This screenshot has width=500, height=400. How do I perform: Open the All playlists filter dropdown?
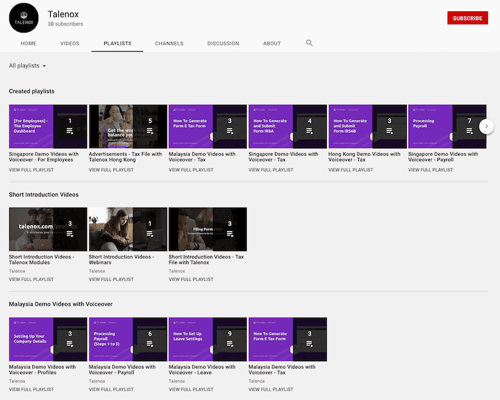pos(27,66)
